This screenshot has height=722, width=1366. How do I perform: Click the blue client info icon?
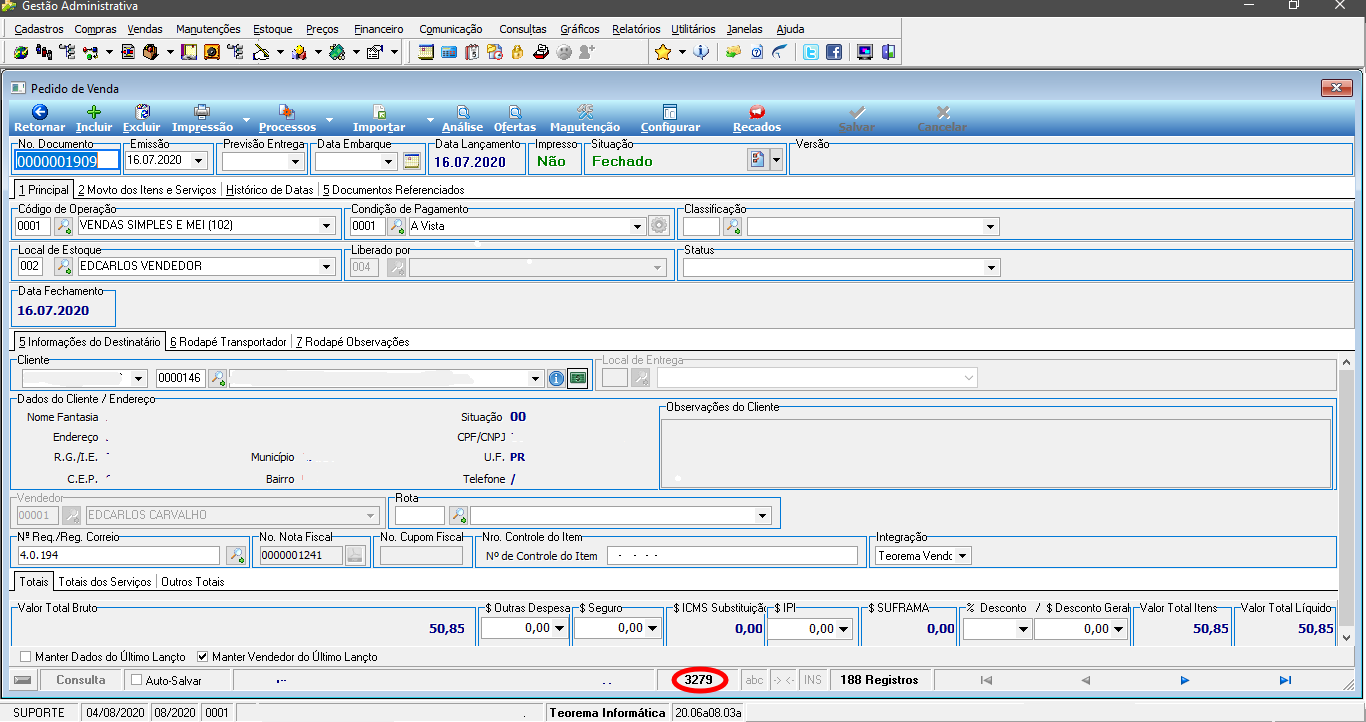(557, 378)
